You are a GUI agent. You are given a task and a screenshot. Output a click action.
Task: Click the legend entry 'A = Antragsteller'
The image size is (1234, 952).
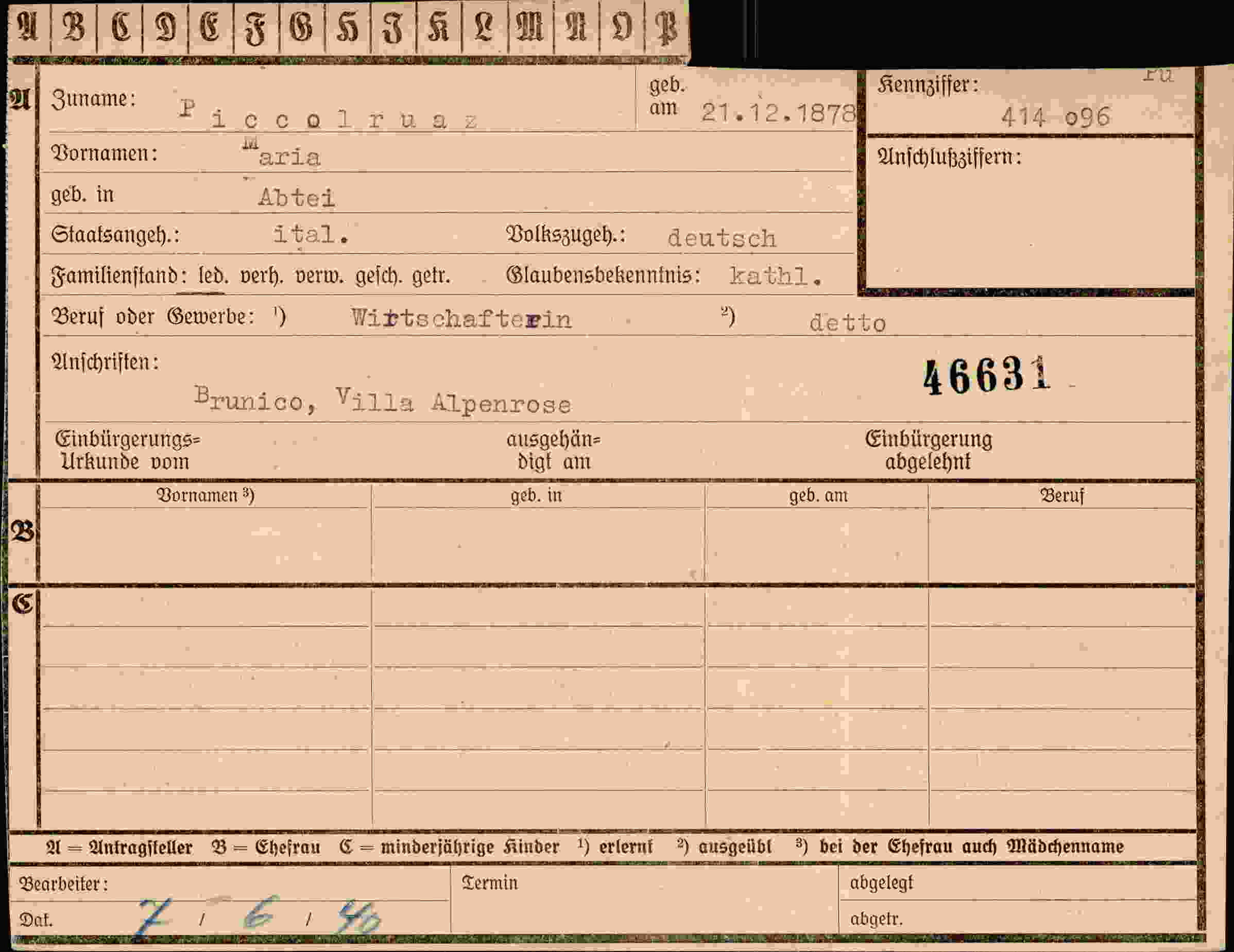click(119, 847)
